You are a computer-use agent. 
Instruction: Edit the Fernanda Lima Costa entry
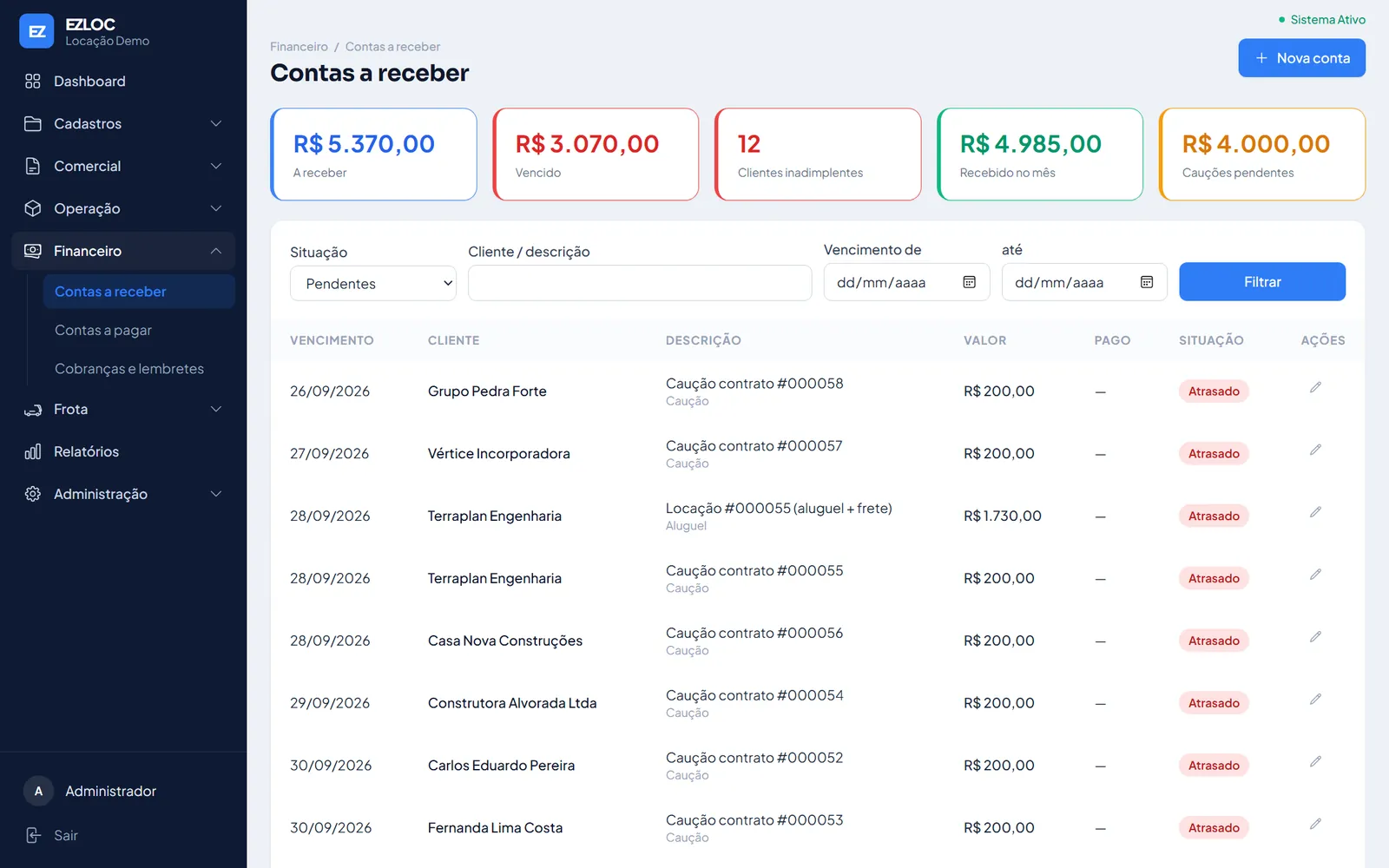point(1315,824)
